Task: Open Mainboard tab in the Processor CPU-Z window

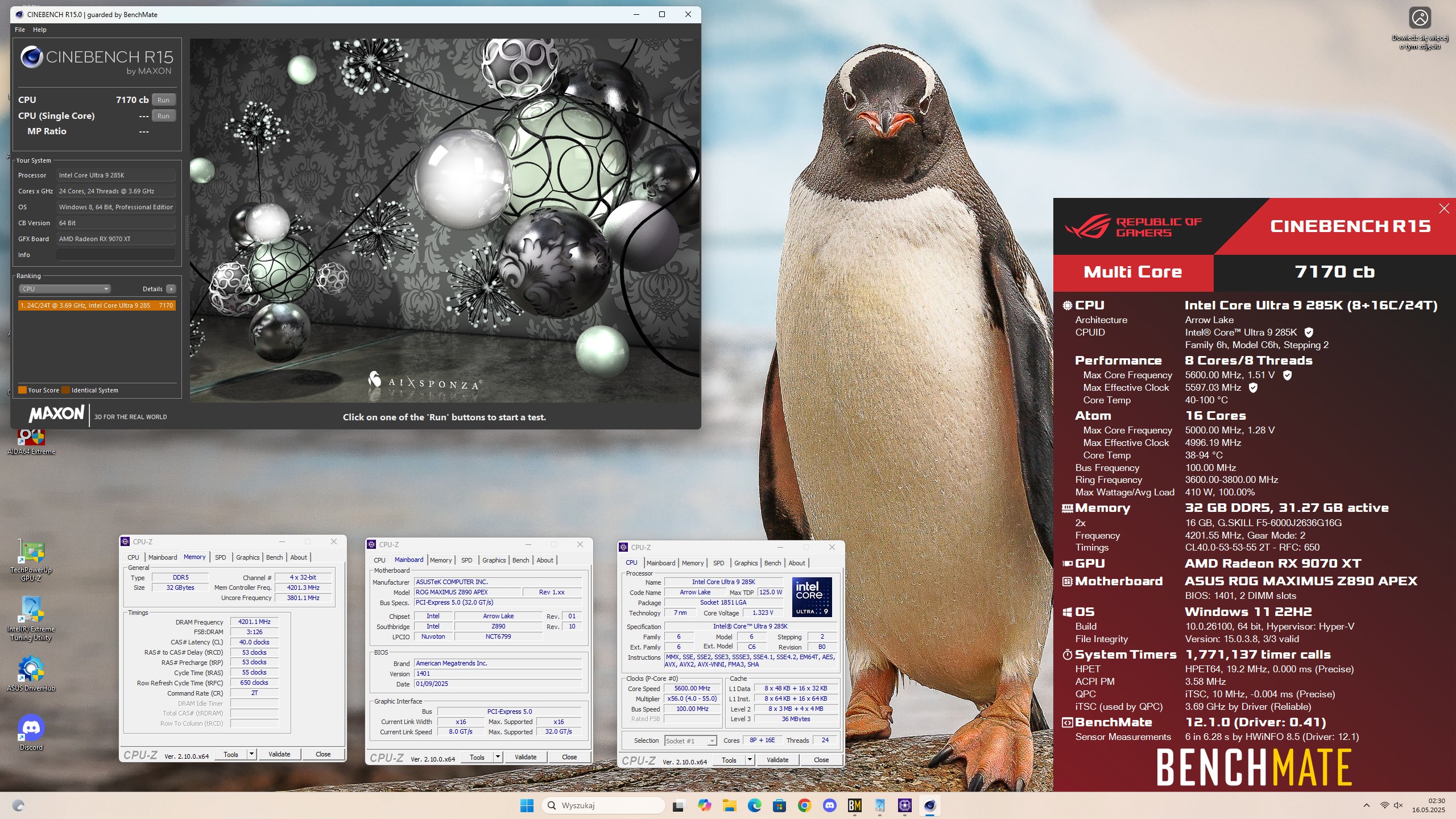Action: coord(661,563)
